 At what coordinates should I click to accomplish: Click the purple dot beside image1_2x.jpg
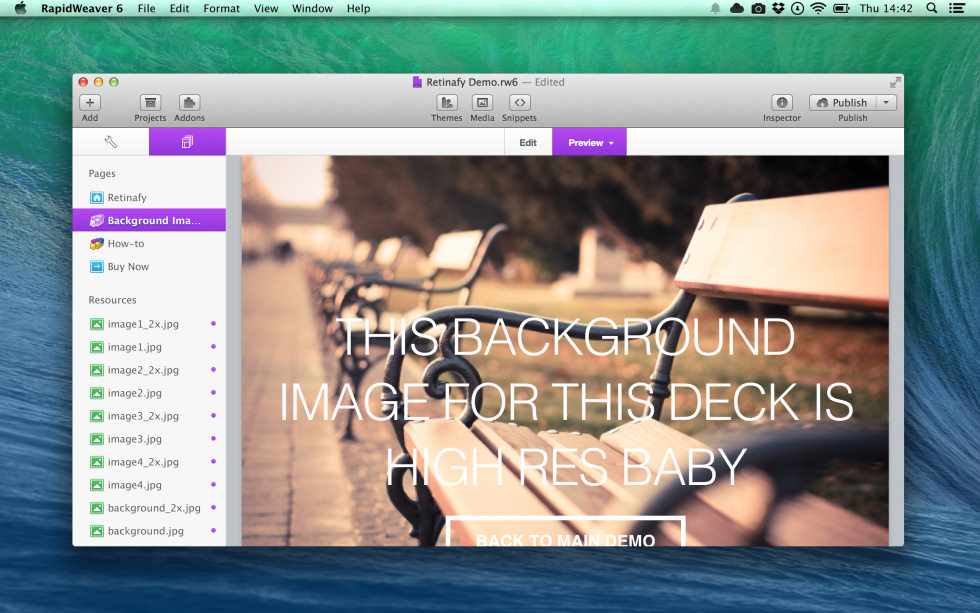click(x=213, y=323)
